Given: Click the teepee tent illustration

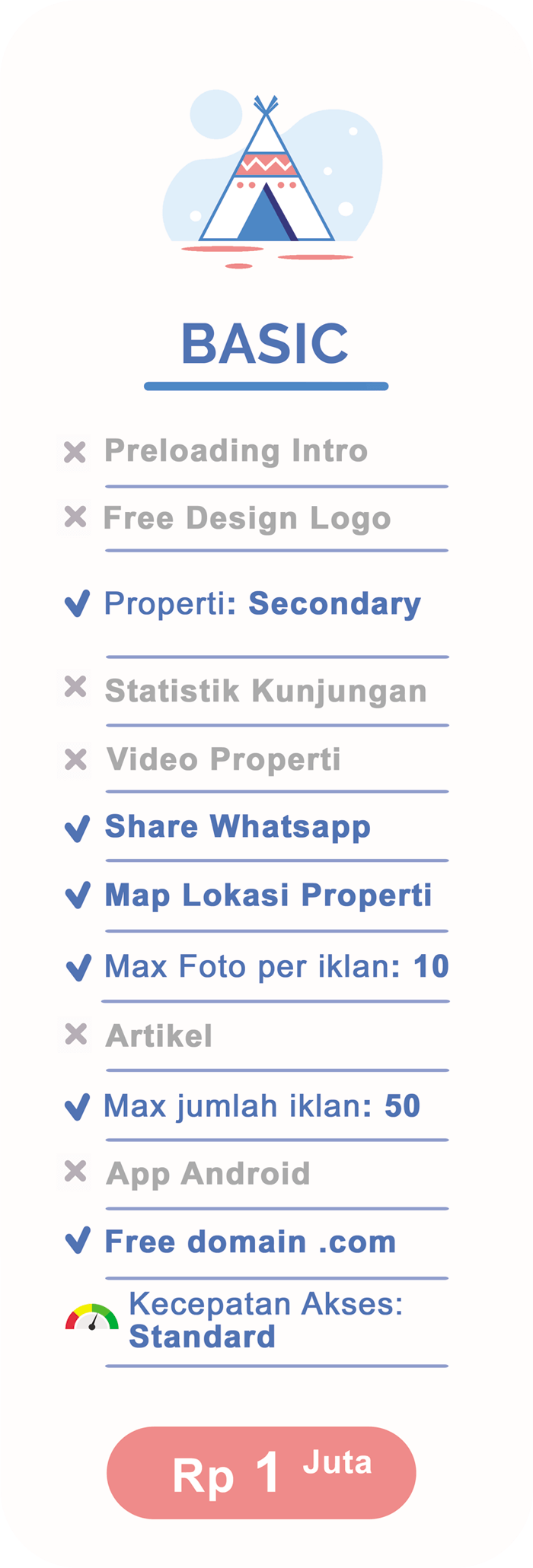Looking at the screenshot, I should (x=266, y=173).
